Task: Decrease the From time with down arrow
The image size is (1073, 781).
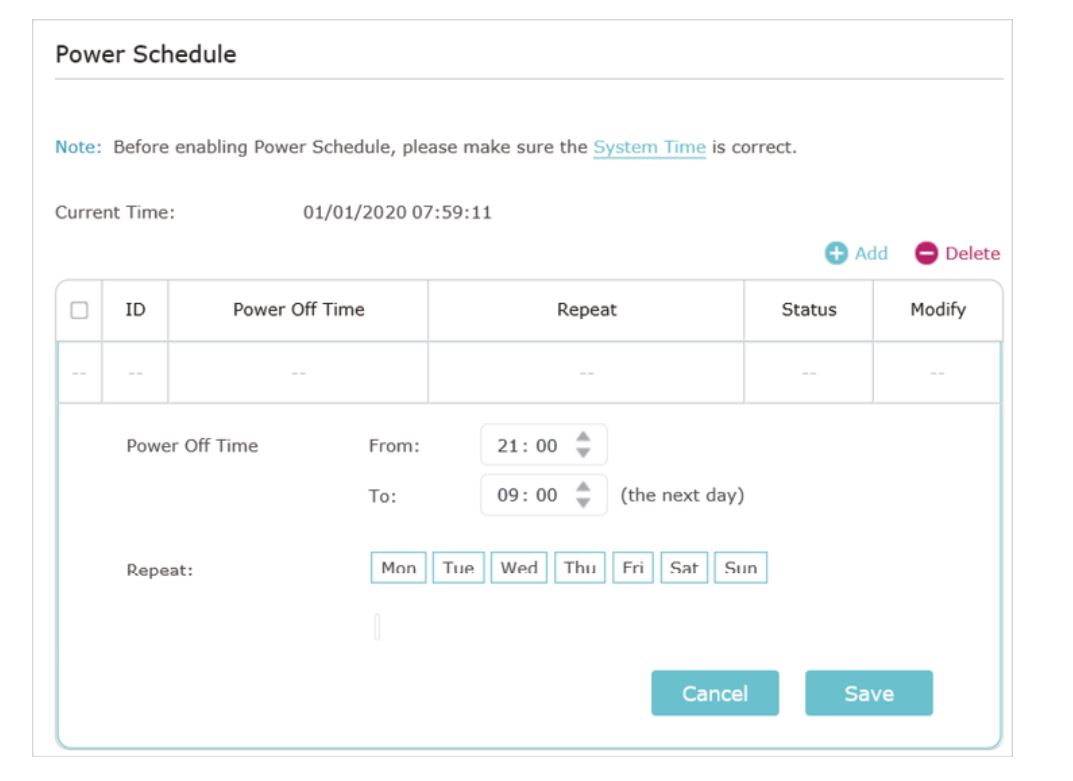Action: [x=583, y=452]
